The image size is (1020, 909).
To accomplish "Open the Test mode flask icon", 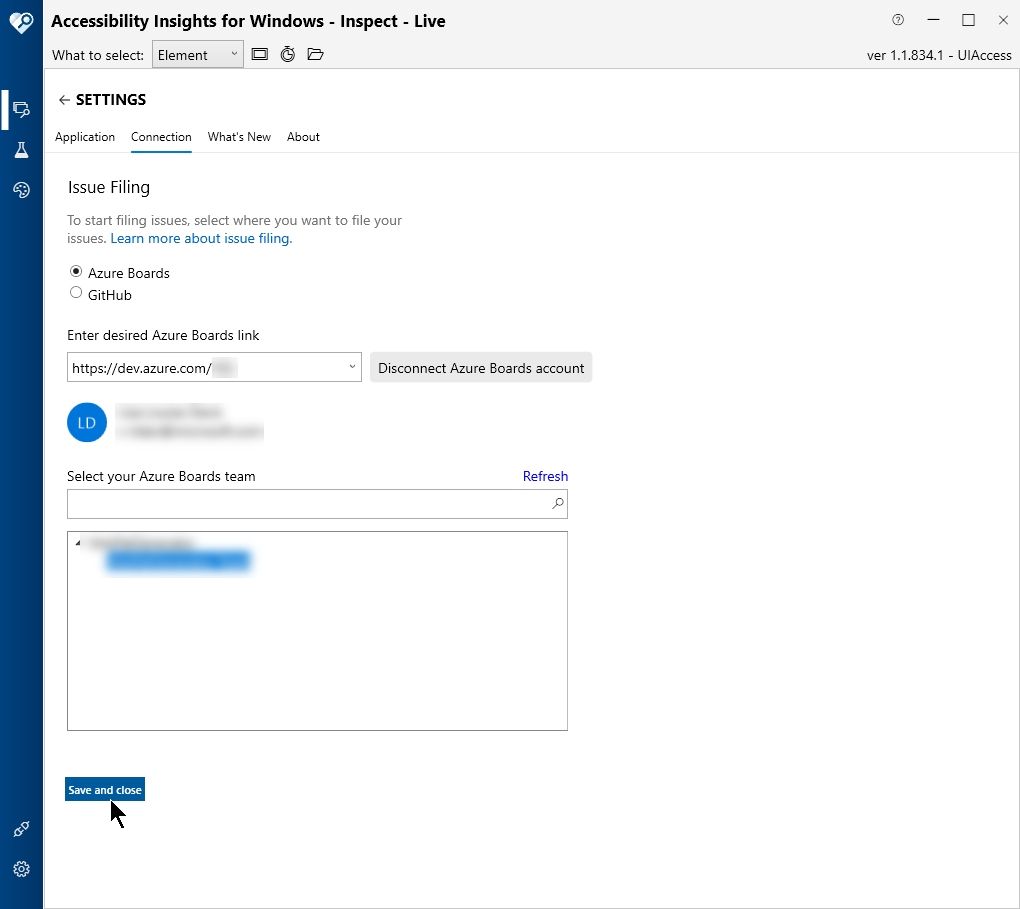I will click(21, 150).
